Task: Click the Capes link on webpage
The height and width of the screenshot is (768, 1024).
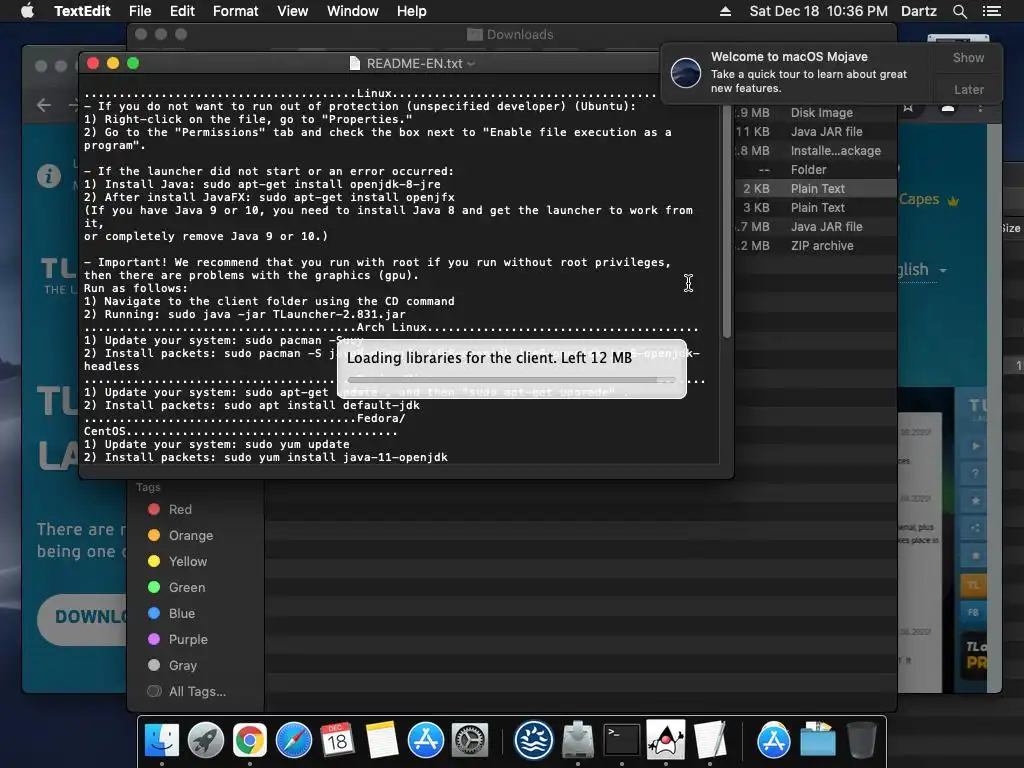Action: (920, 199)
